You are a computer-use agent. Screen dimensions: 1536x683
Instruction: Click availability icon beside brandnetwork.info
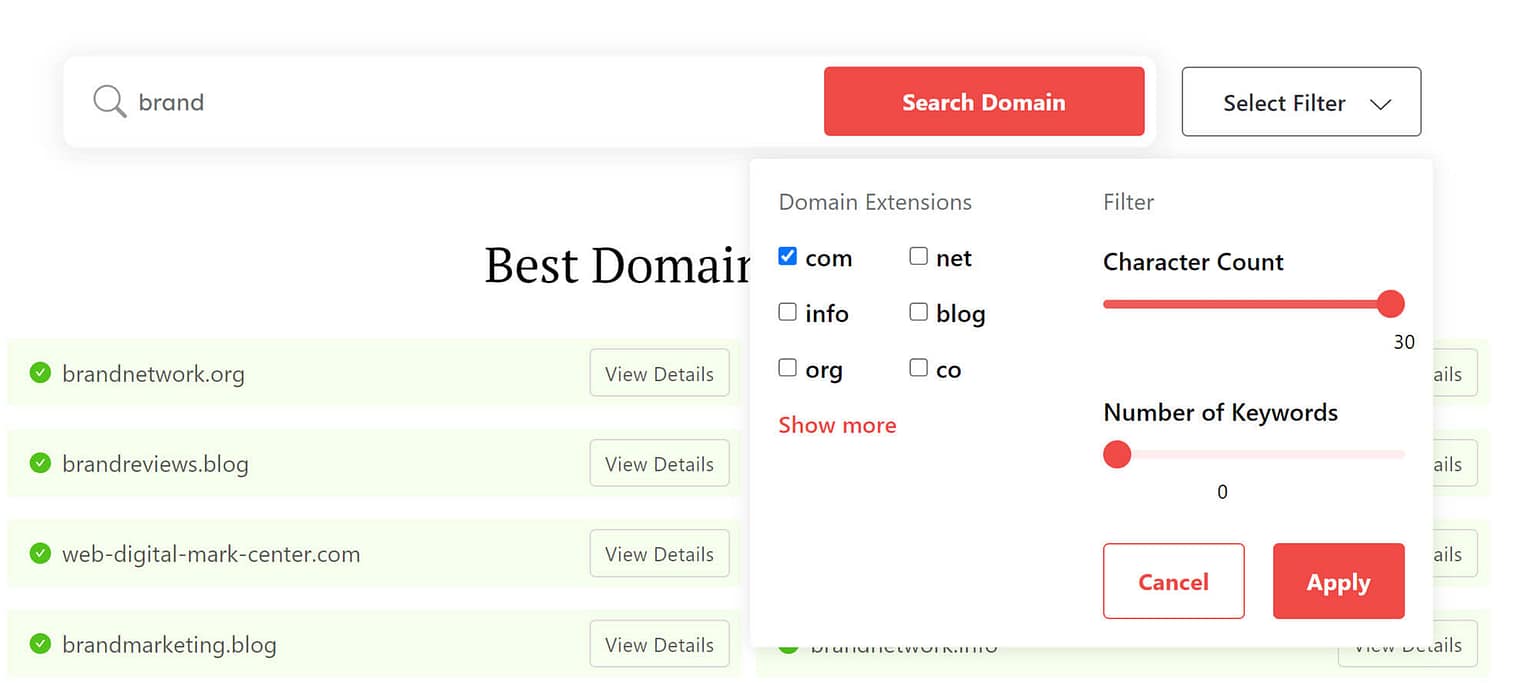click(x=789, y=645)
